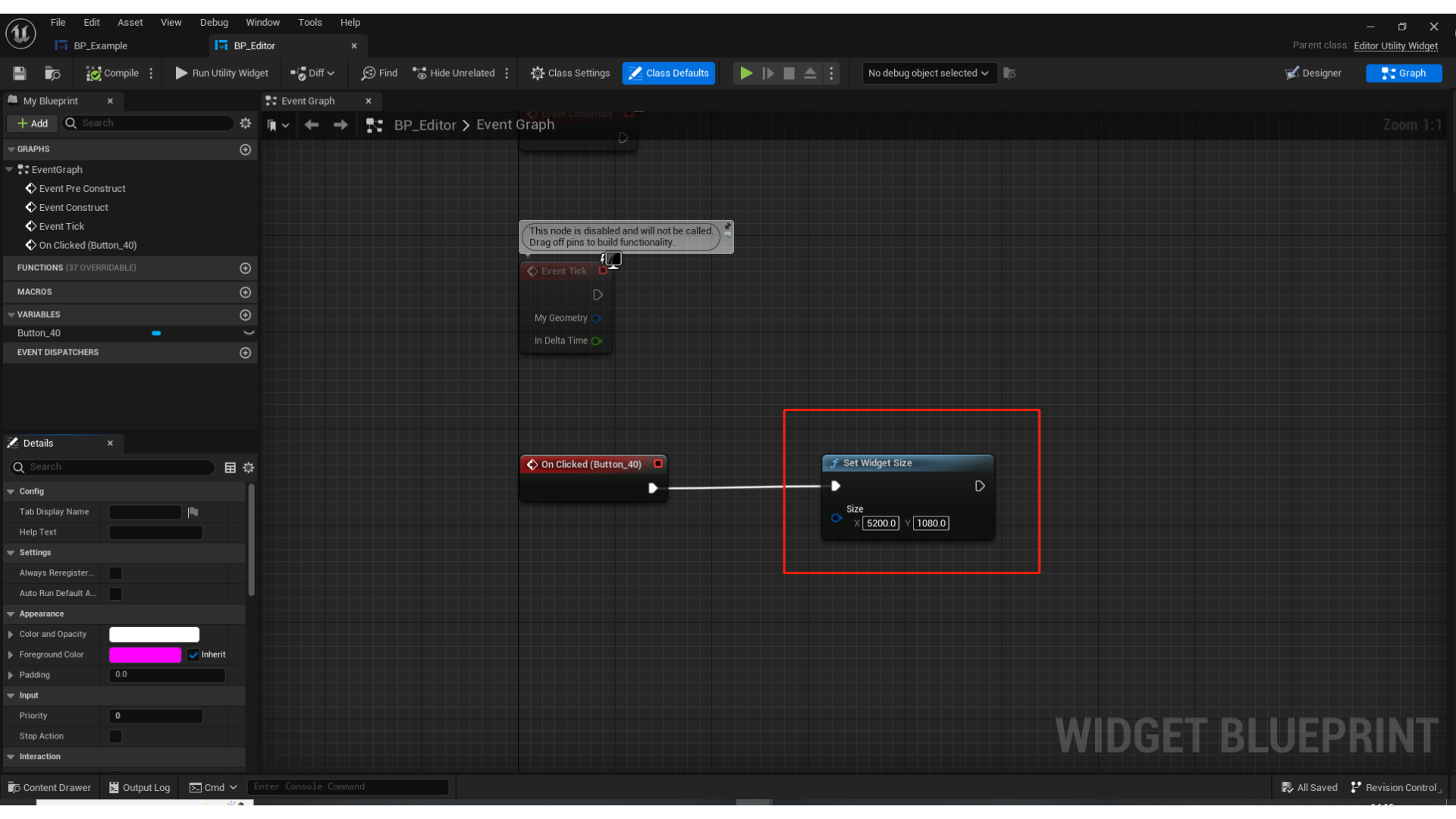Click the debug object browse icon
Screen dimensions: 1456x819
(x=1009, y=73)
